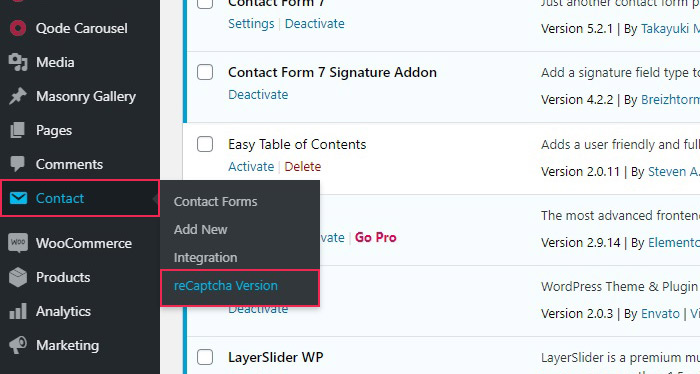
Task: Click the Masonry Gallery pin icon
Action: coord(18,96)
